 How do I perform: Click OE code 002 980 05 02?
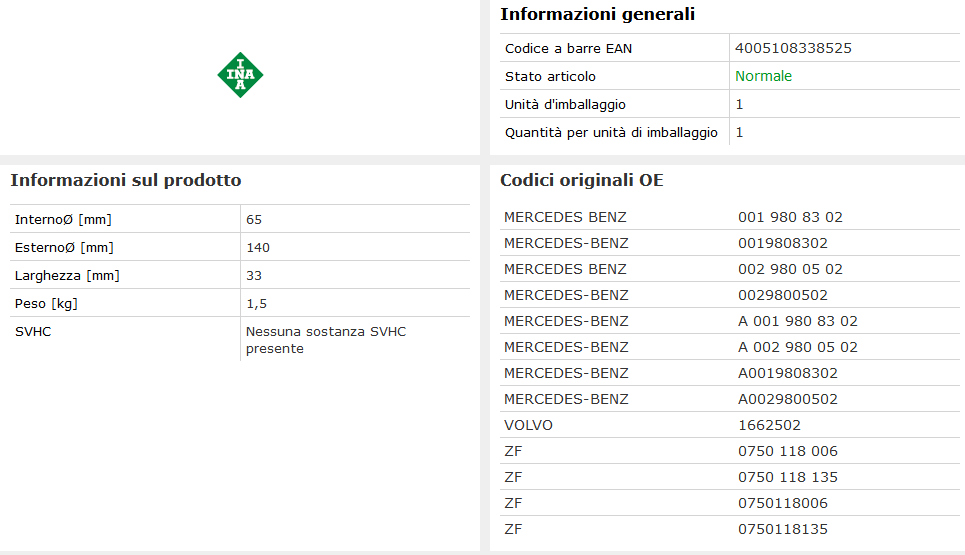(790, 269)
